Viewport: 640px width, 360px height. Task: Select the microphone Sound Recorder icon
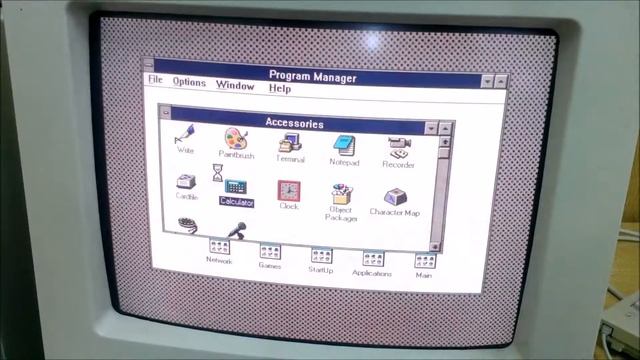(237, 230)
